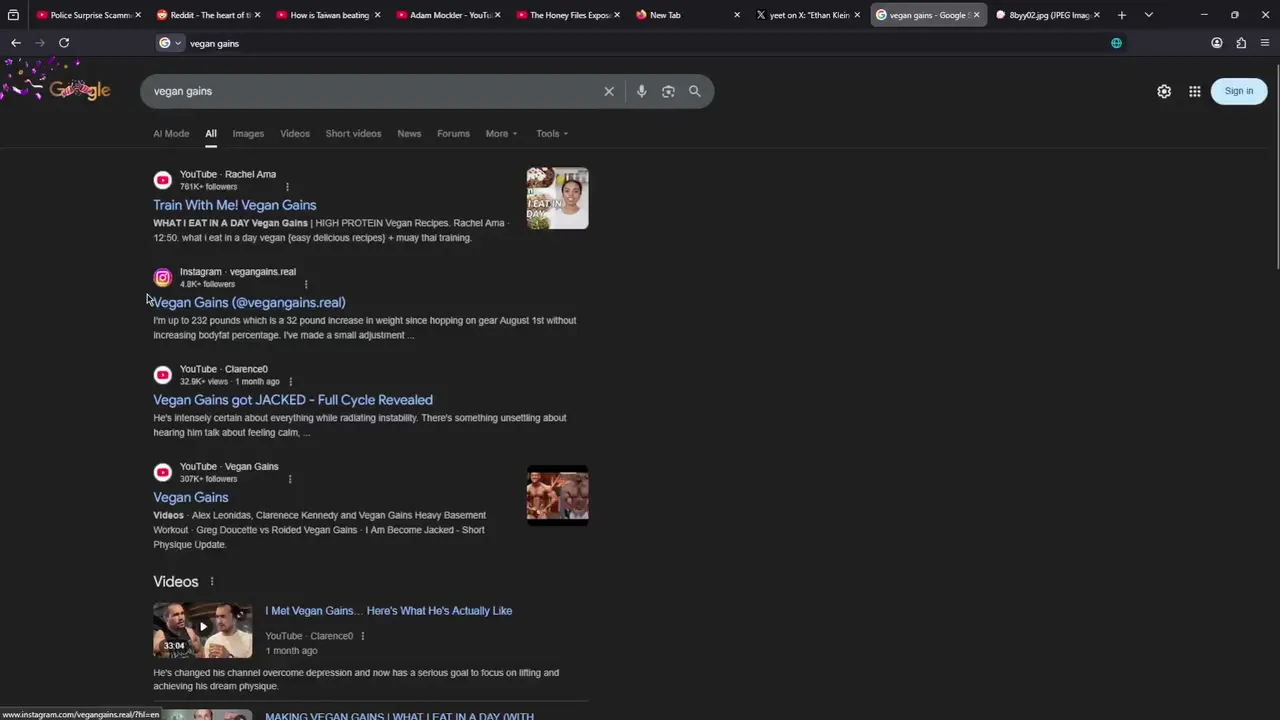Image resolution: width=1280 pixels, height=720 pixels.
Task: Open the extensions puzzle icon
Action: tap(1241, 43)
